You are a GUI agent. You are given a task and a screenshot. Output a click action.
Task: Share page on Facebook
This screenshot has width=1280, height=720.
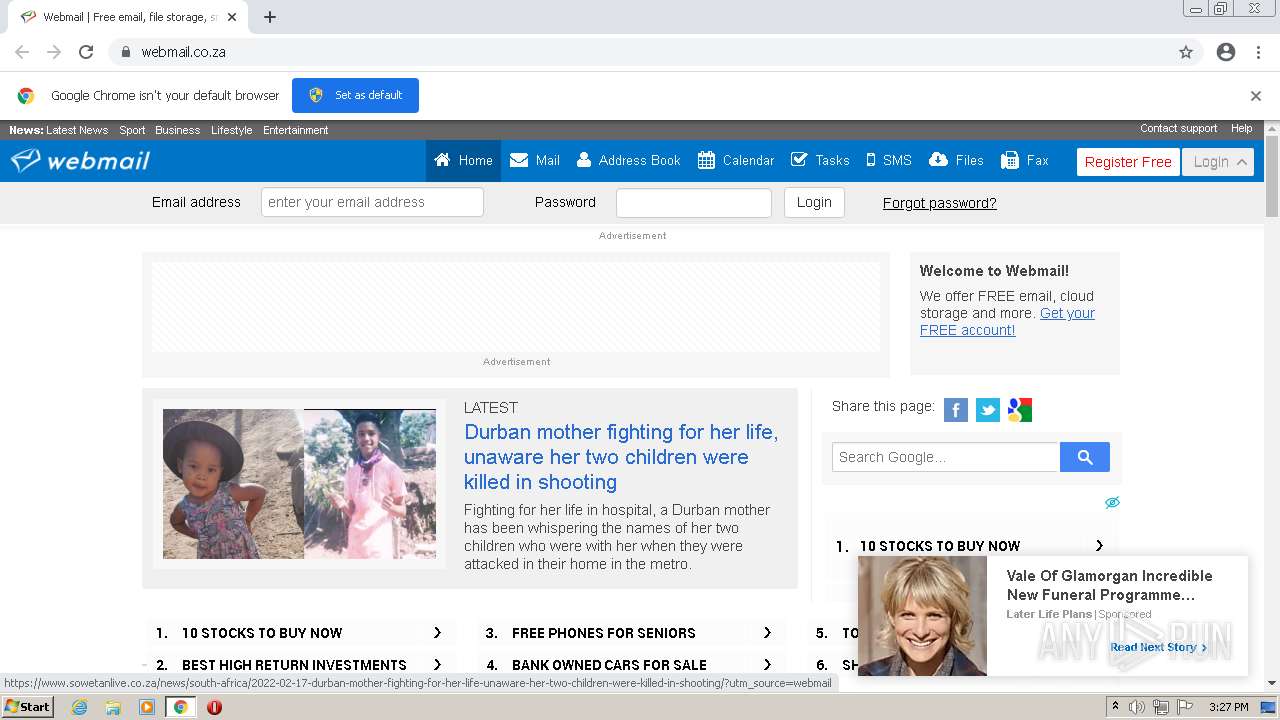tap(956, 410)
